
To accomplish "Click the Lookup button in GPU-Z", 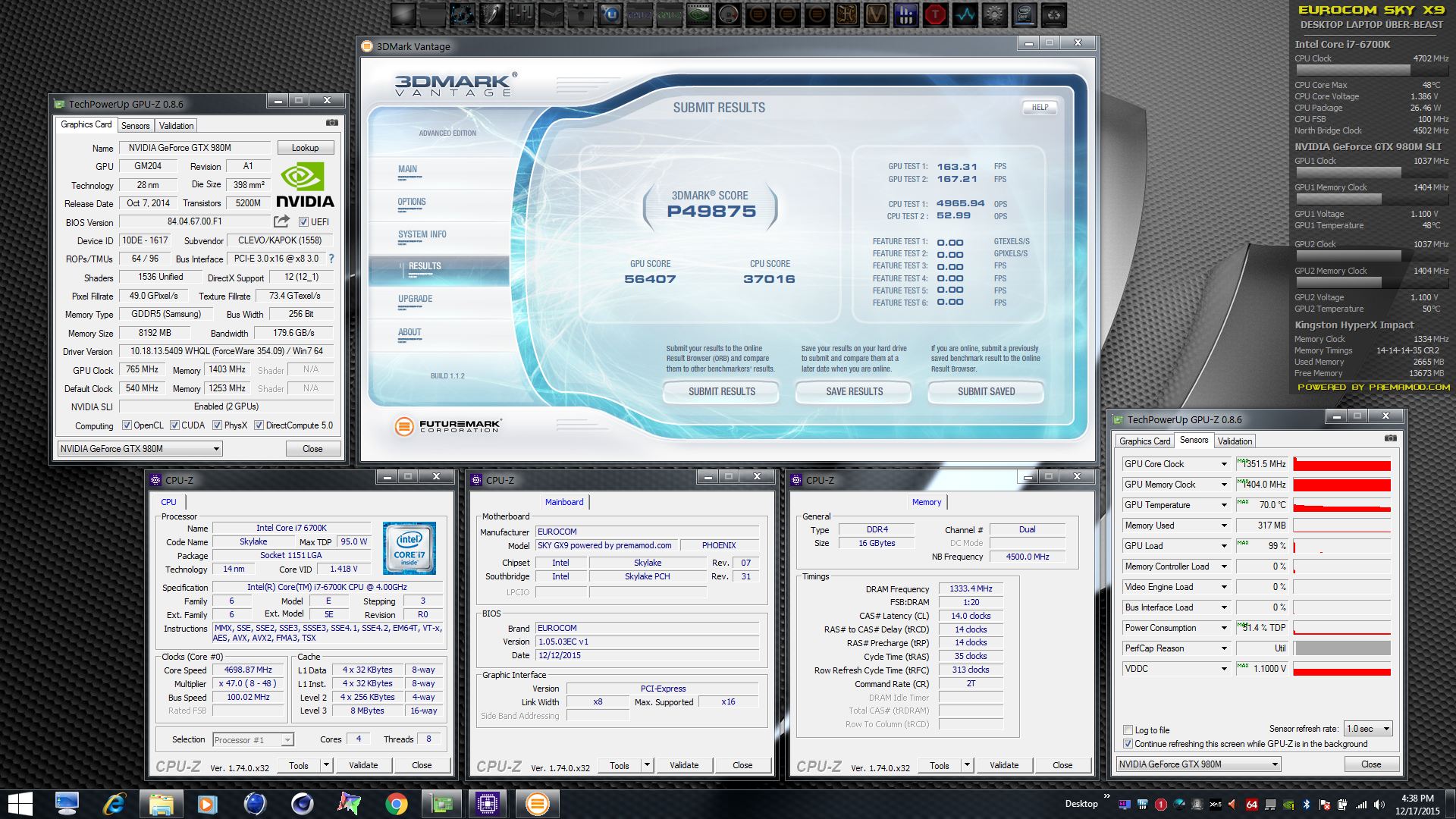I will coord(305,148).
